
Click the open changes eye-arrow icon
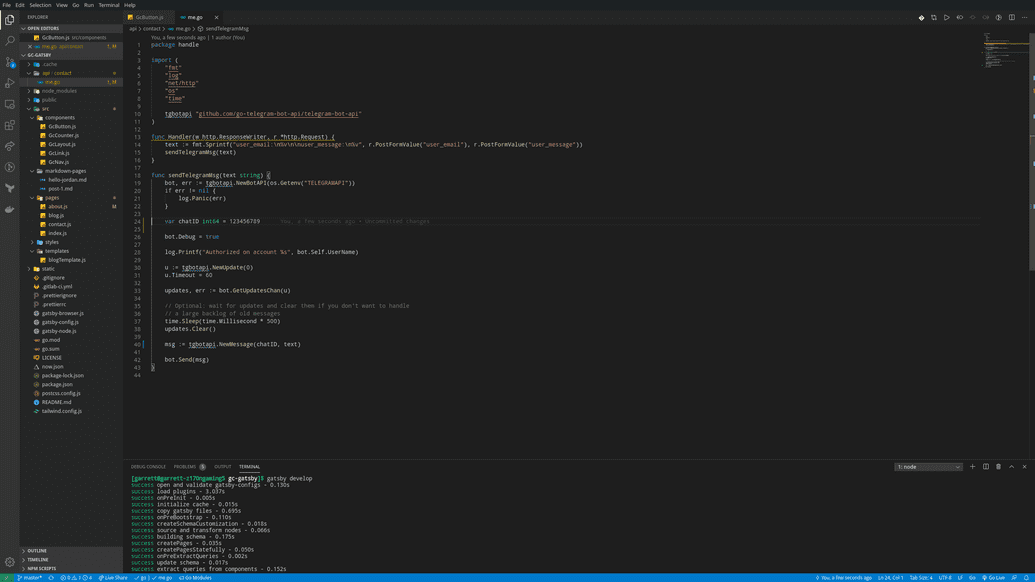(x=960, y=18)
